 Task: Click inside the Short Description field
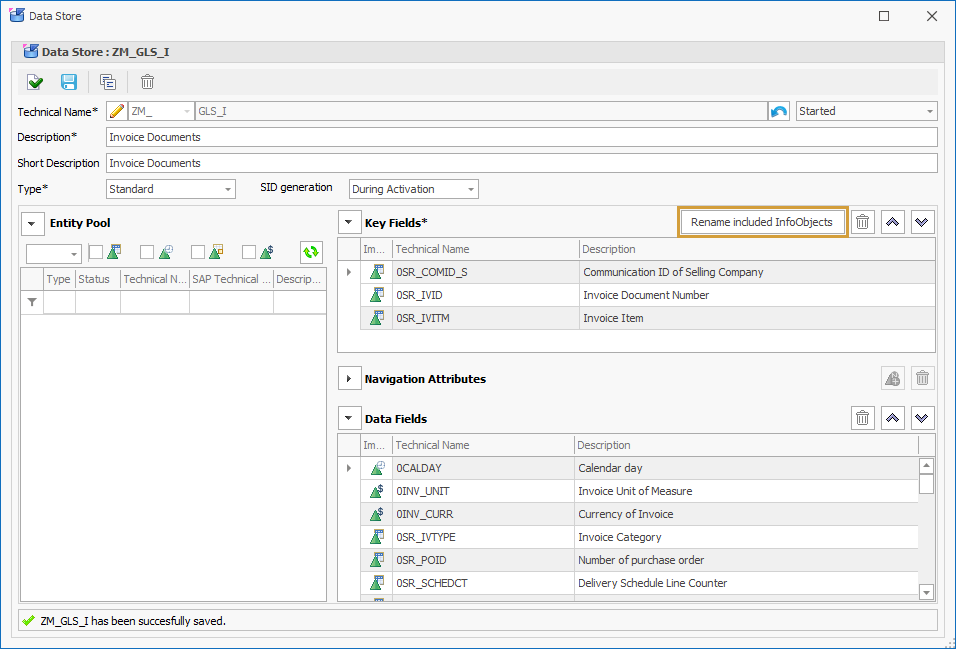pyautogui.click(x=400, y=162)
